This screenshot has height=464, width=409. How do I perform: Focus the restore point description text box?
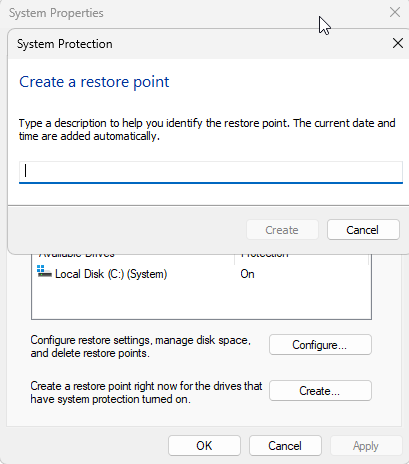pos(211,172)
